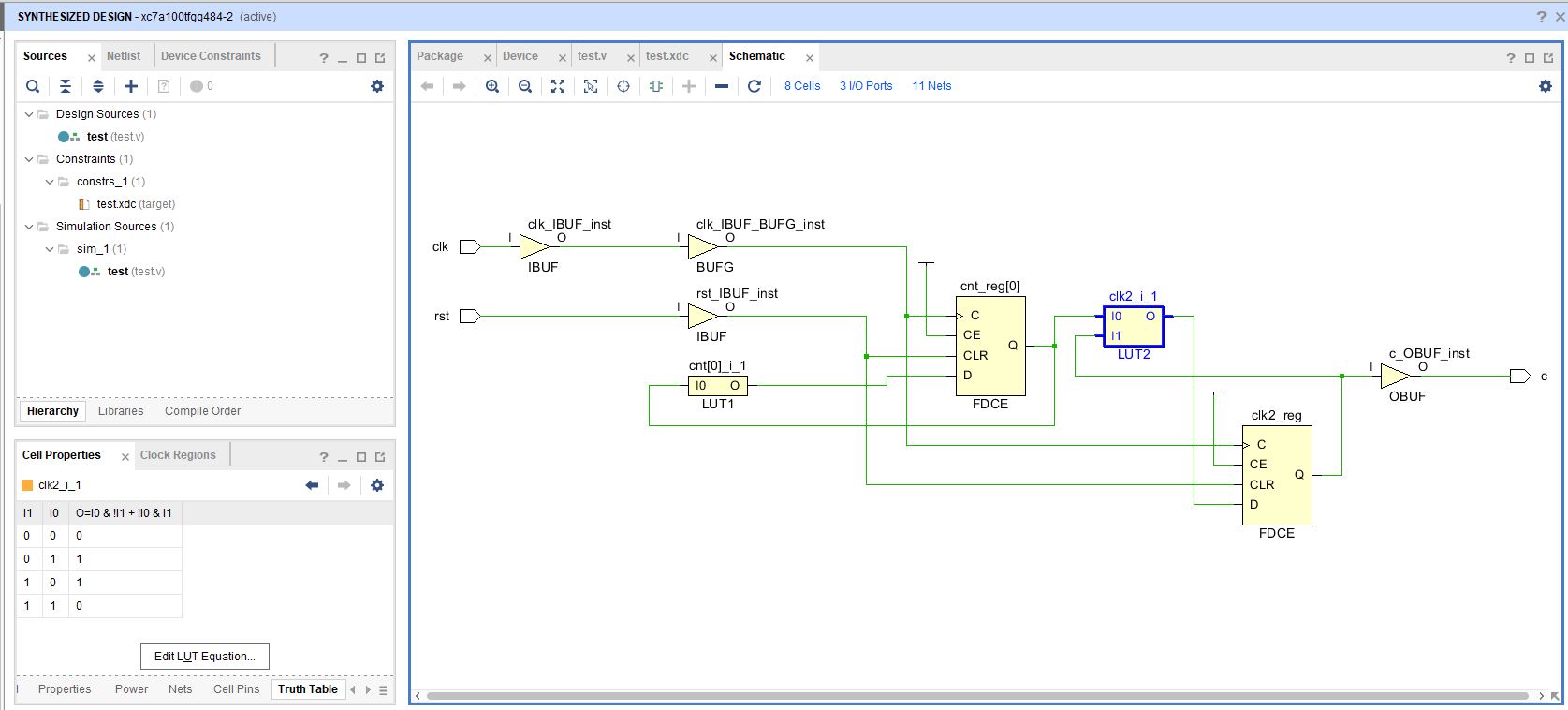Close the Cell Properties tab

click(x=125, y=457)
